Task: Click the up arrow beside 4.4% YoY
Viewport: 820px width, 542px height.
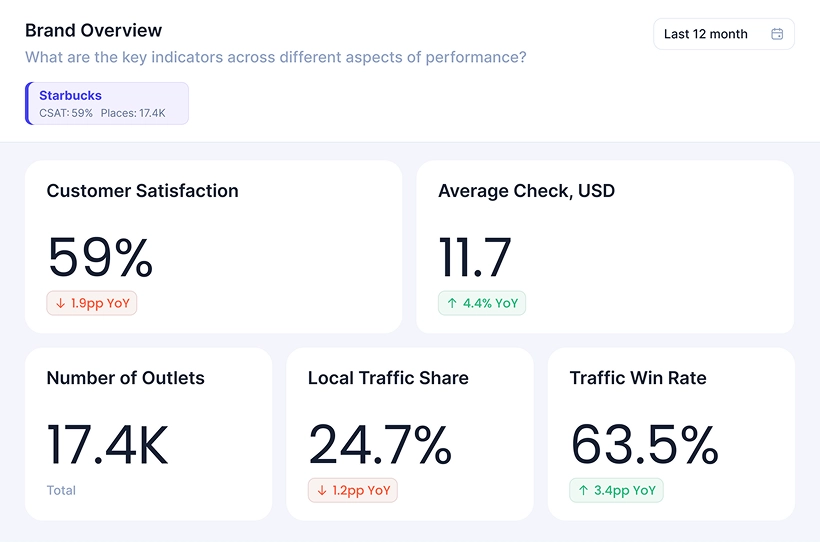Action: 451,303
